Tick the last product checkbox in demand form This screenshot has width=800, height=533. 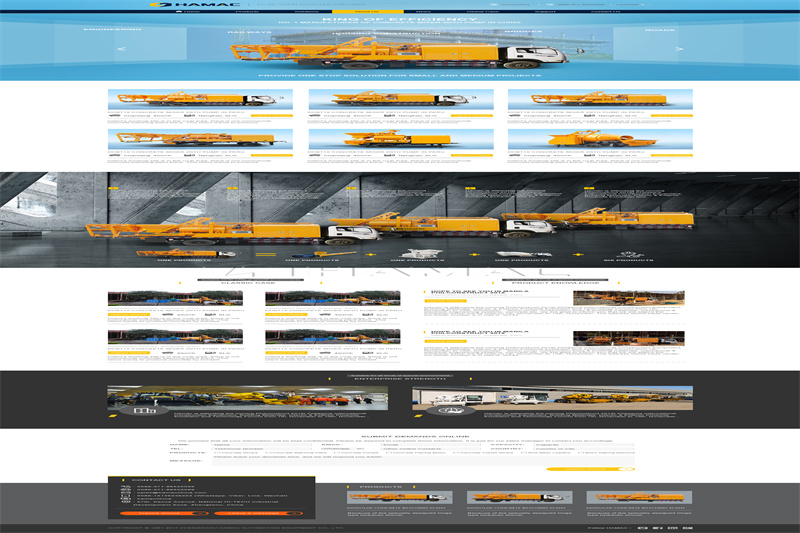tap(581, 453)
